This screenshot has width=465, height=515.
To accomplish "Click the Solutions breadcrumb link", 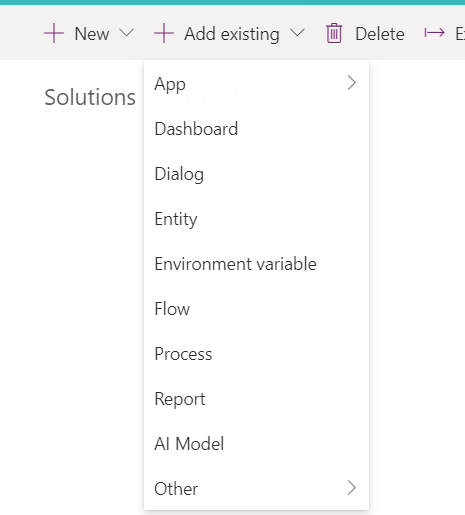I will point(90,97).
